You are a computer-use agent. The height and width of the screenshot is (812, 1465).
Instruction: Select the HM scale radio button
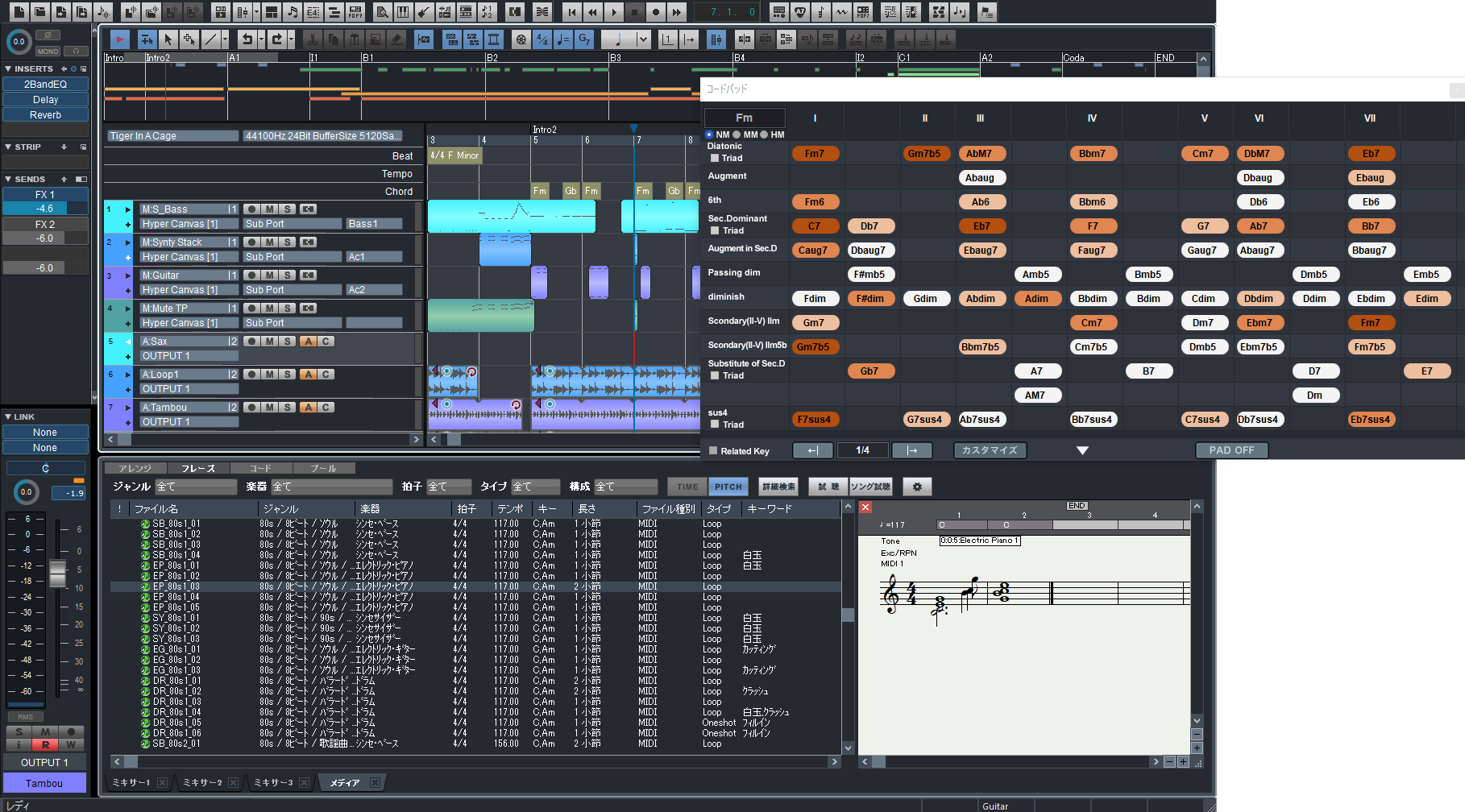point(763,135)
